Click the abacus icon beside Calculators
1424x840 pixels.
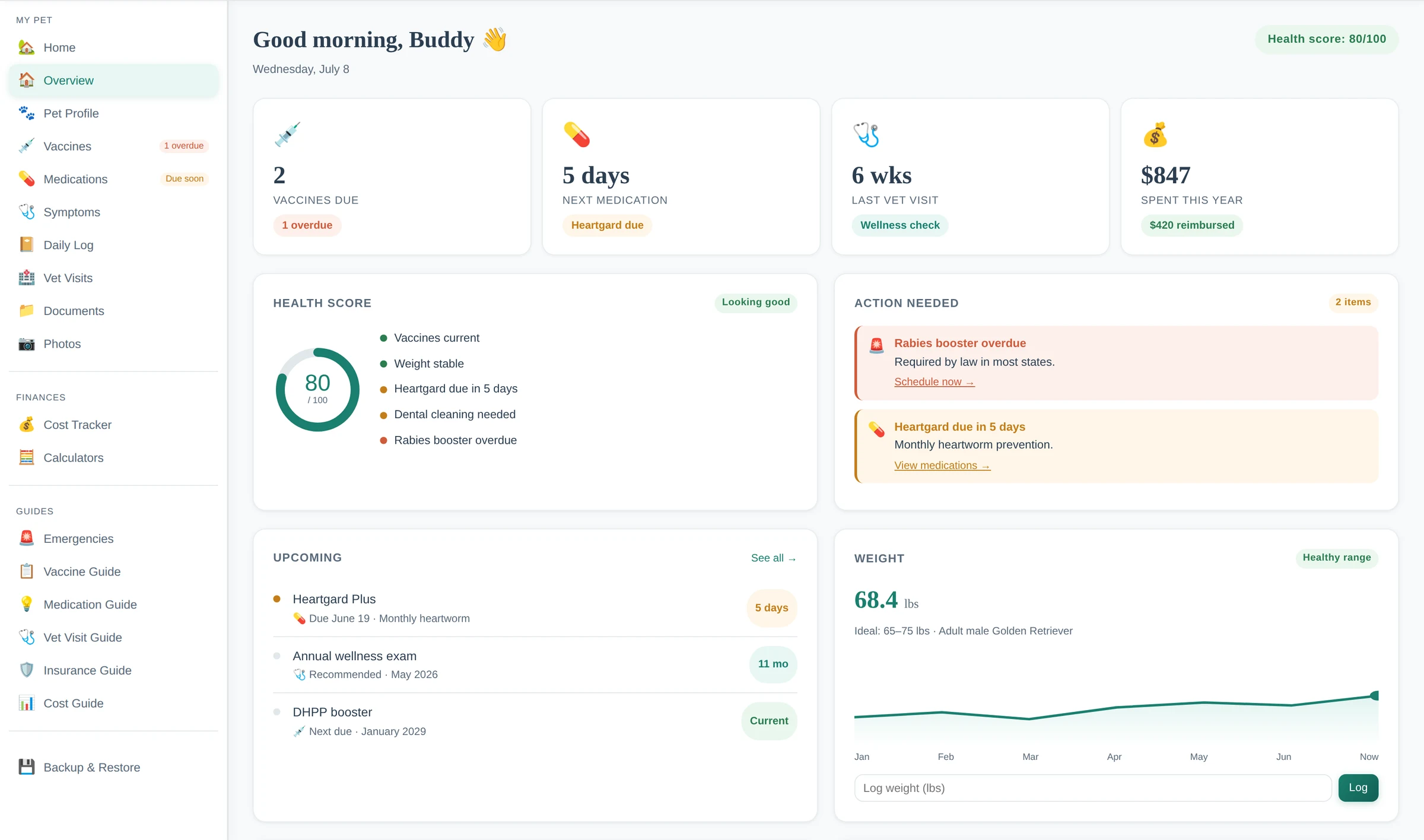coord(26,457)
